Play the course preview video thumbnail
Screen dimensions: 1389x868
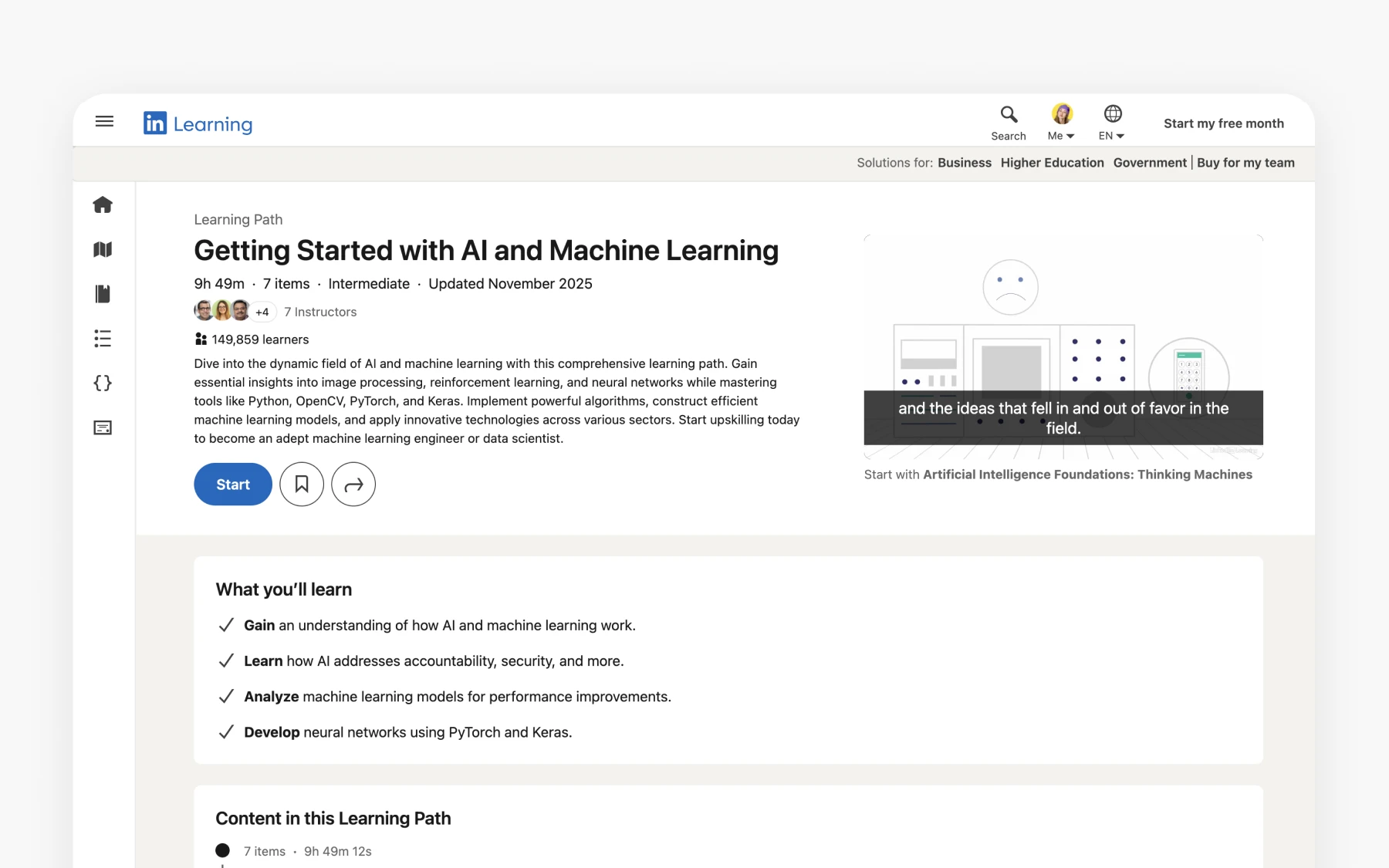tap(1063, 347)
